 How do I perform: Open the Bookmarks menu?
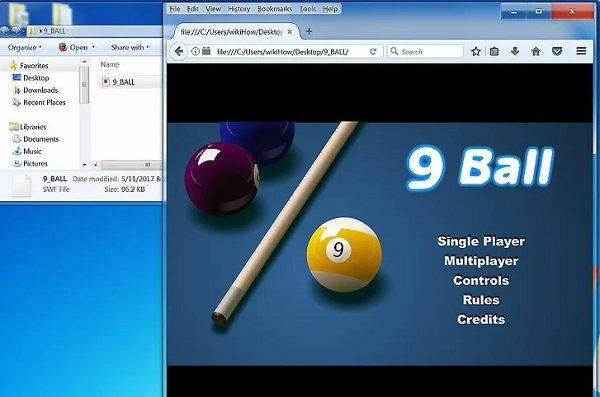(274, 9)
